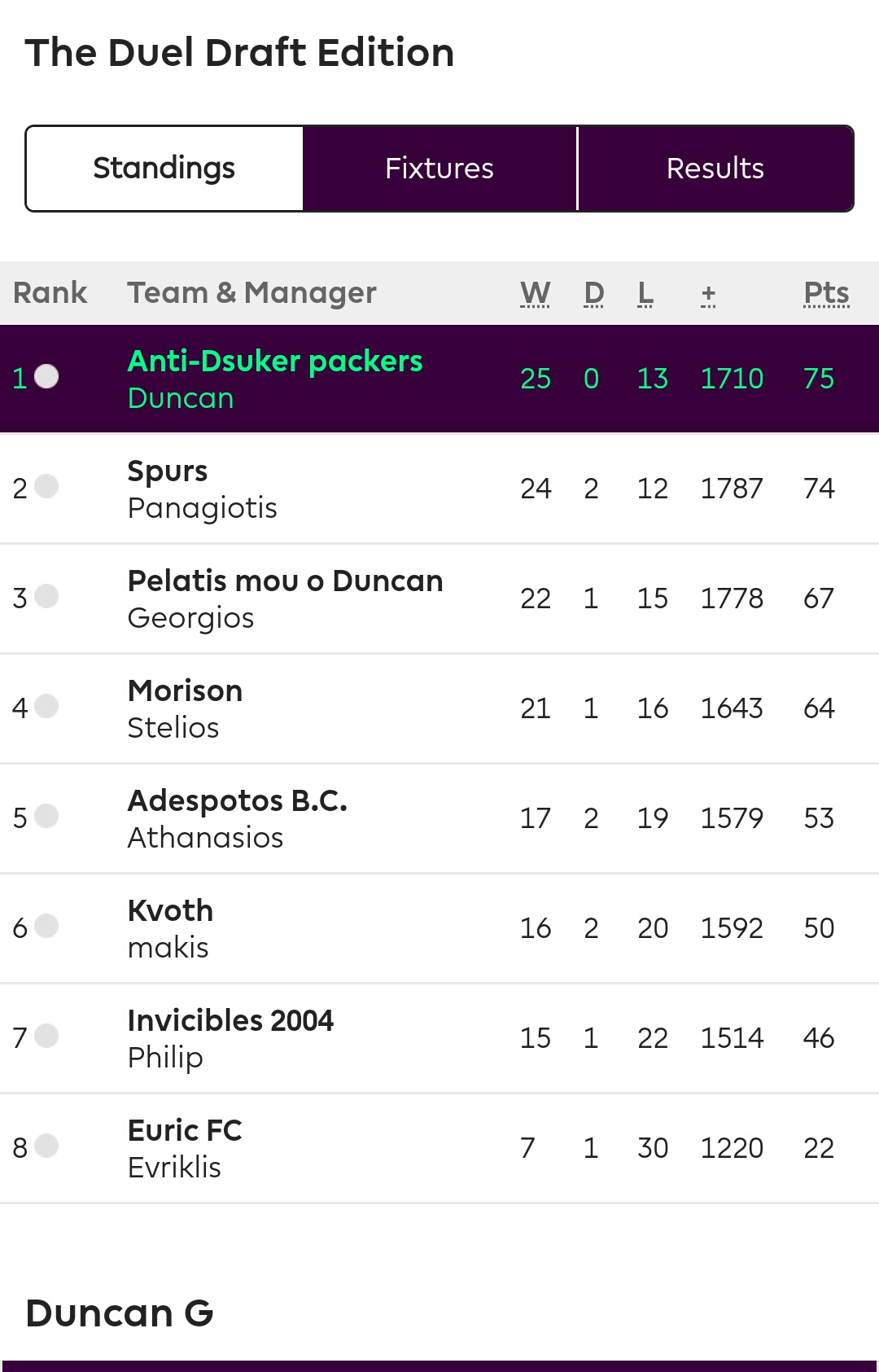Click the rank dot for Euric FC
This screenshot has height=1372, width=879.
[46, 1146]
